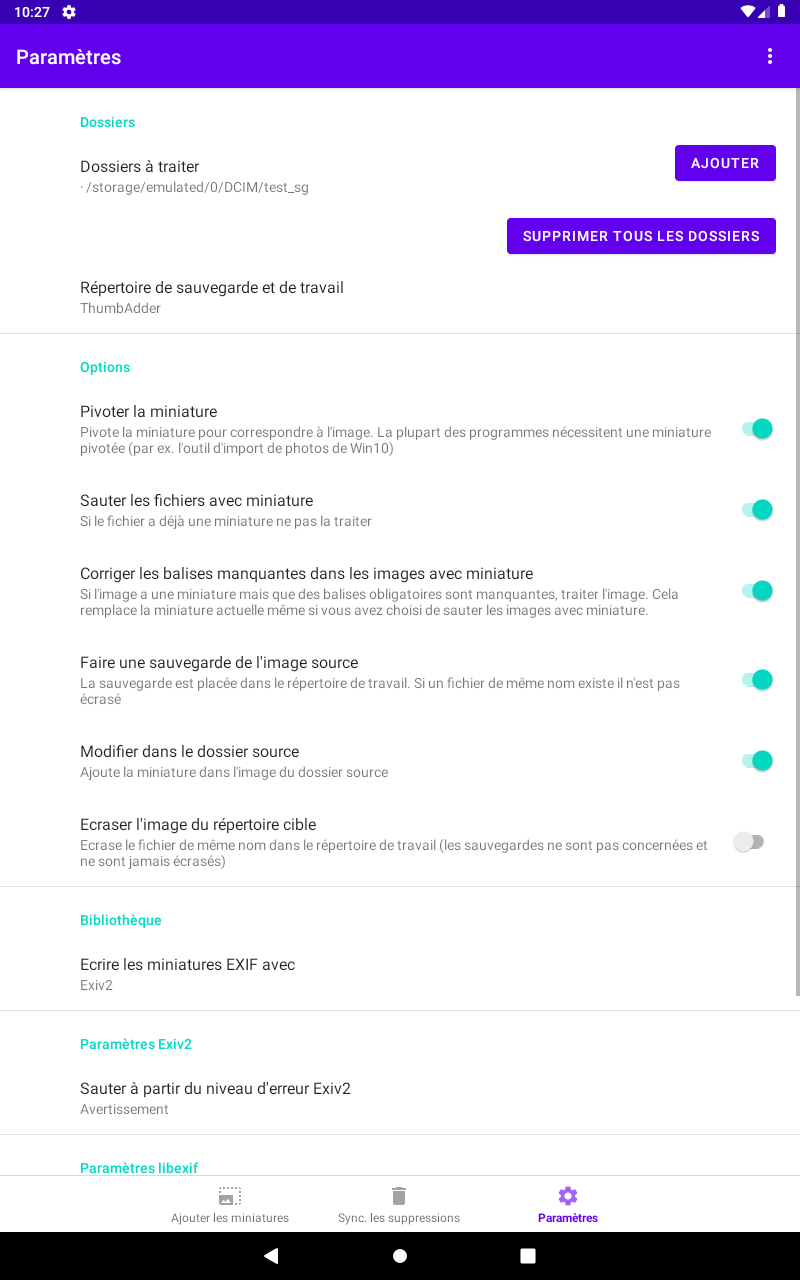Open the three-dot overflow menu

coord(770,57)
